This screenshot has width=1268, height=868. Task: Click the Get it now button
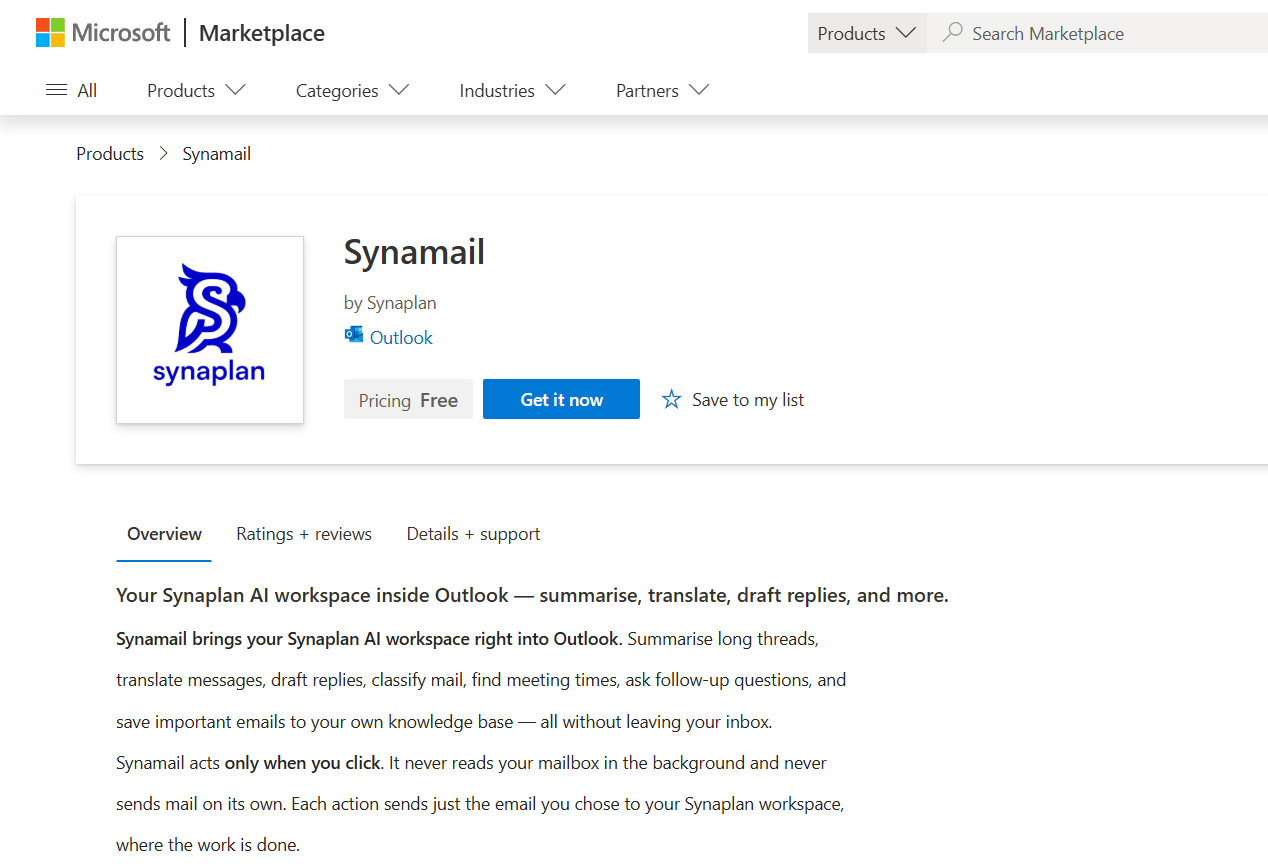(x=561, y=399)
